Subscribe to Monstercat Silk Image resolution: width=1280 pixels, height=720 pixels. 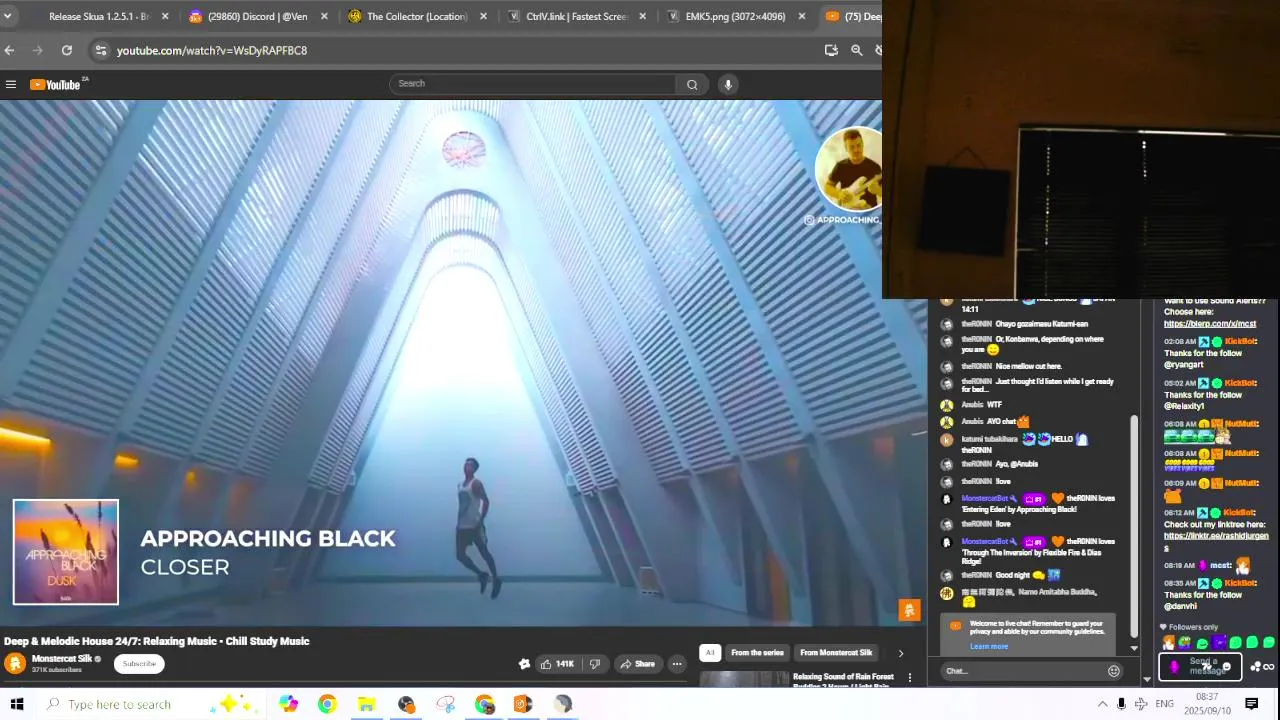point(139,664)
